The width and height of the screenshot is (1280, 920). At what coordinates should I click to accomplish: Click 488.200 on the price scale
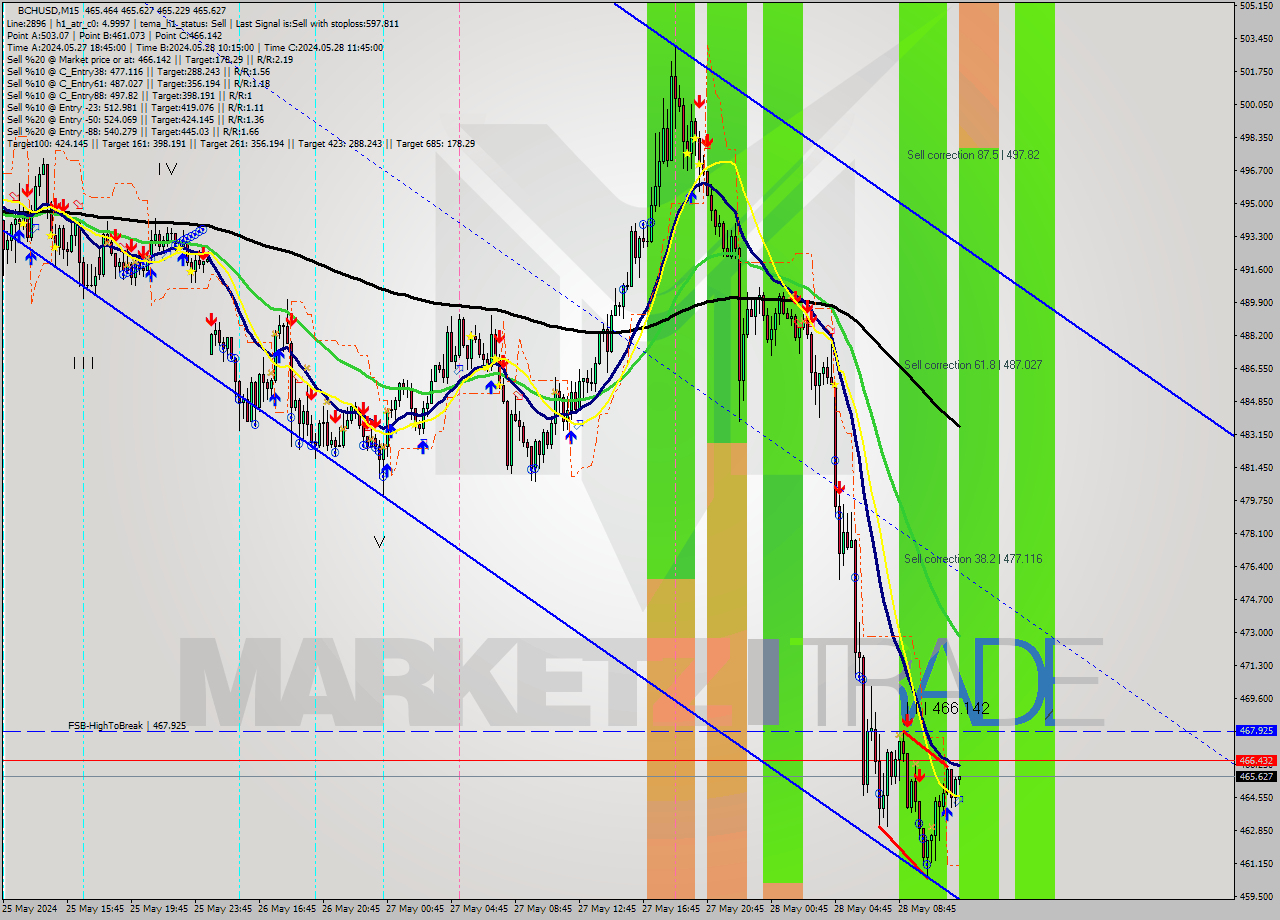tap(1255, 336)
